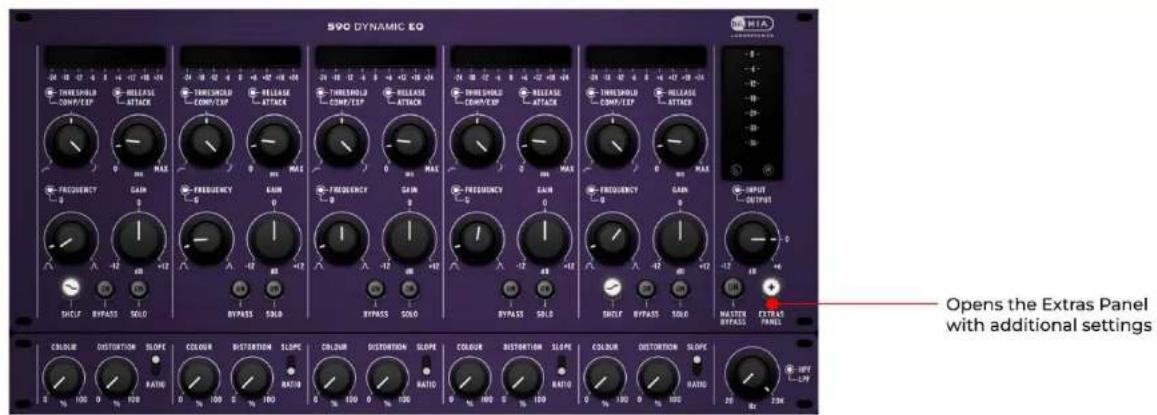Bypass the third EQ band
Screen dimensions: 1157x415
(x=376, y=289)
